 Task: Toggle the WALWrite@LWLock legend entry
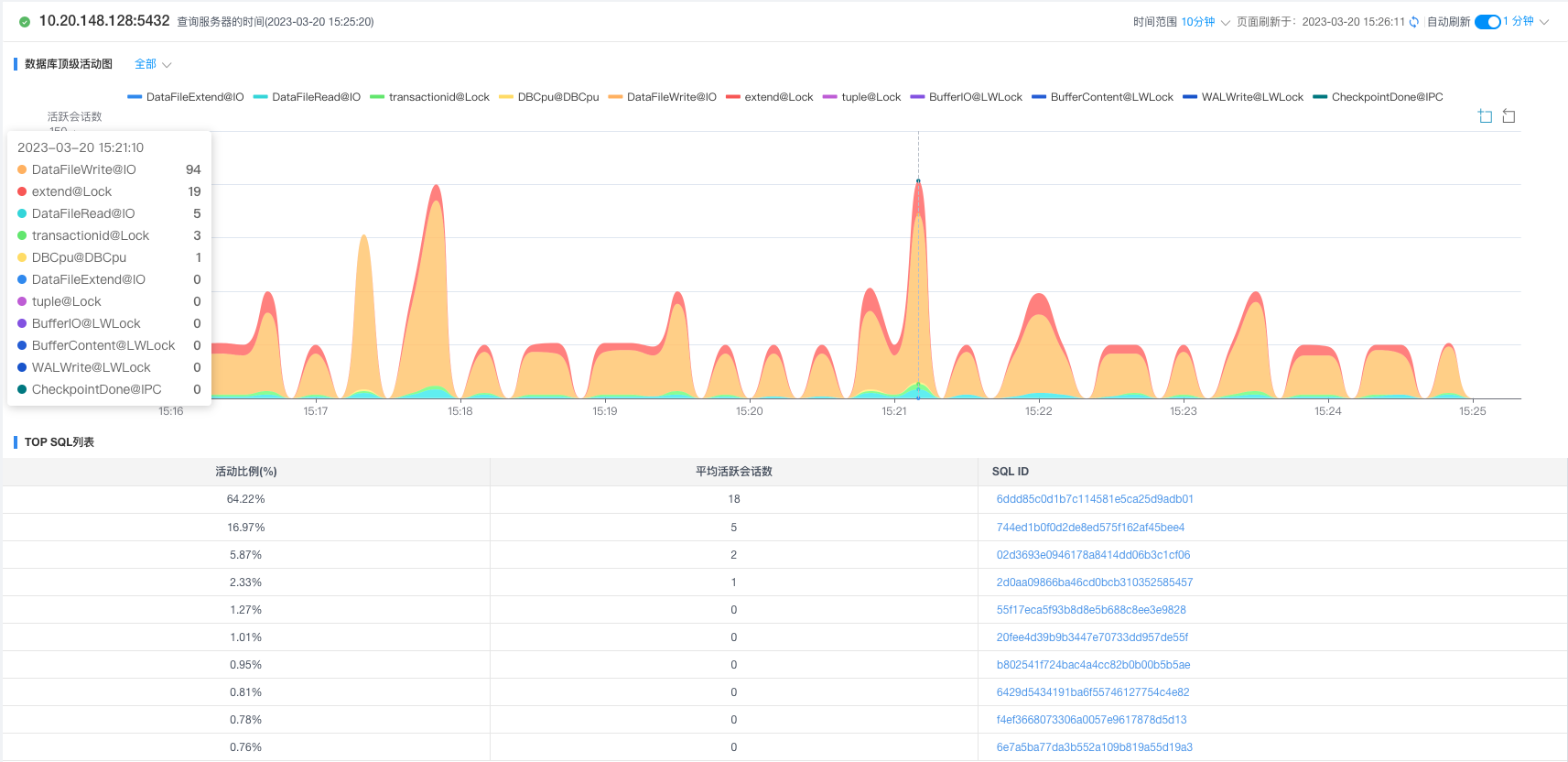point(1243,97)
